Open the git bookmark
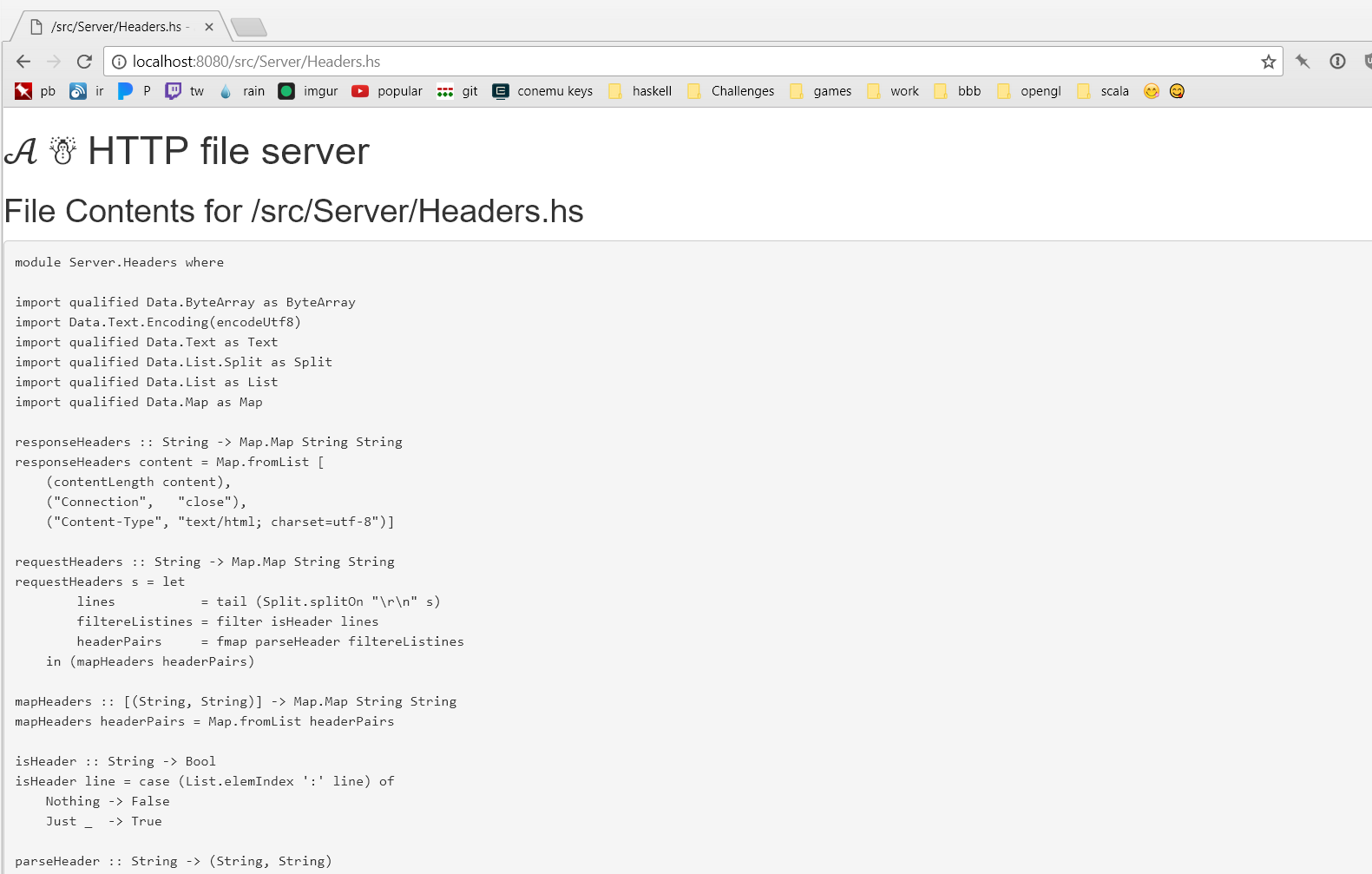This screenshot has width=1372, height=874. tap(457, 91)
